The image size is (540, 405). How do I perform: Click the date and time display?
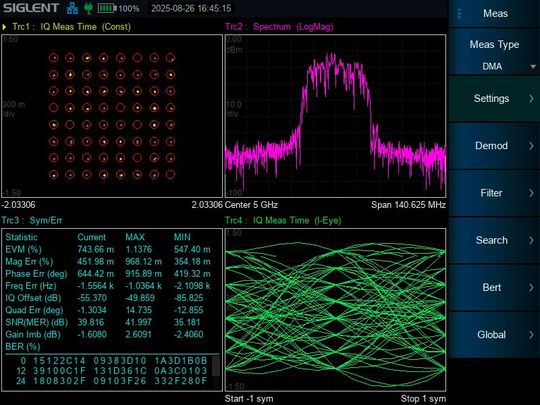pyautogui.click(x=191, y=8)
